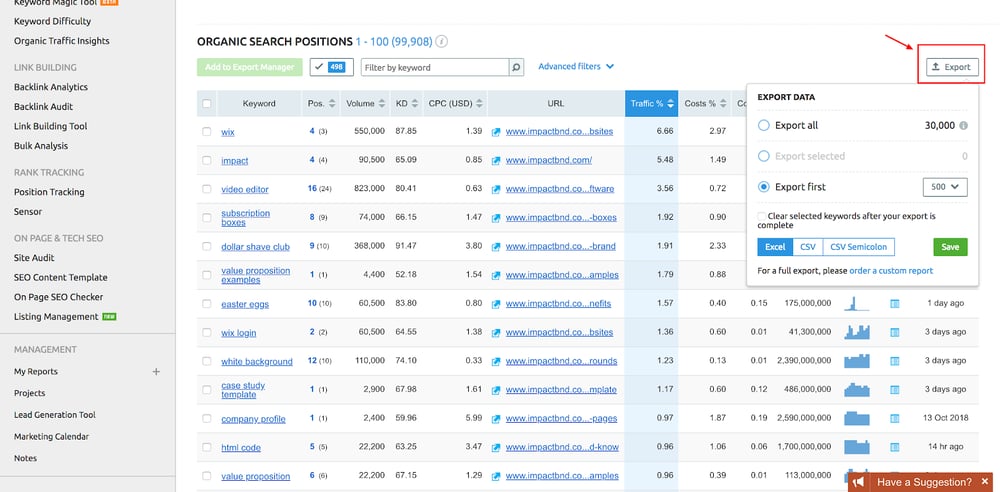Viewport: 1000px width, 492px height.
Task: Click megaphone icon in suggestion banner
Action: [x=859, y=482]
